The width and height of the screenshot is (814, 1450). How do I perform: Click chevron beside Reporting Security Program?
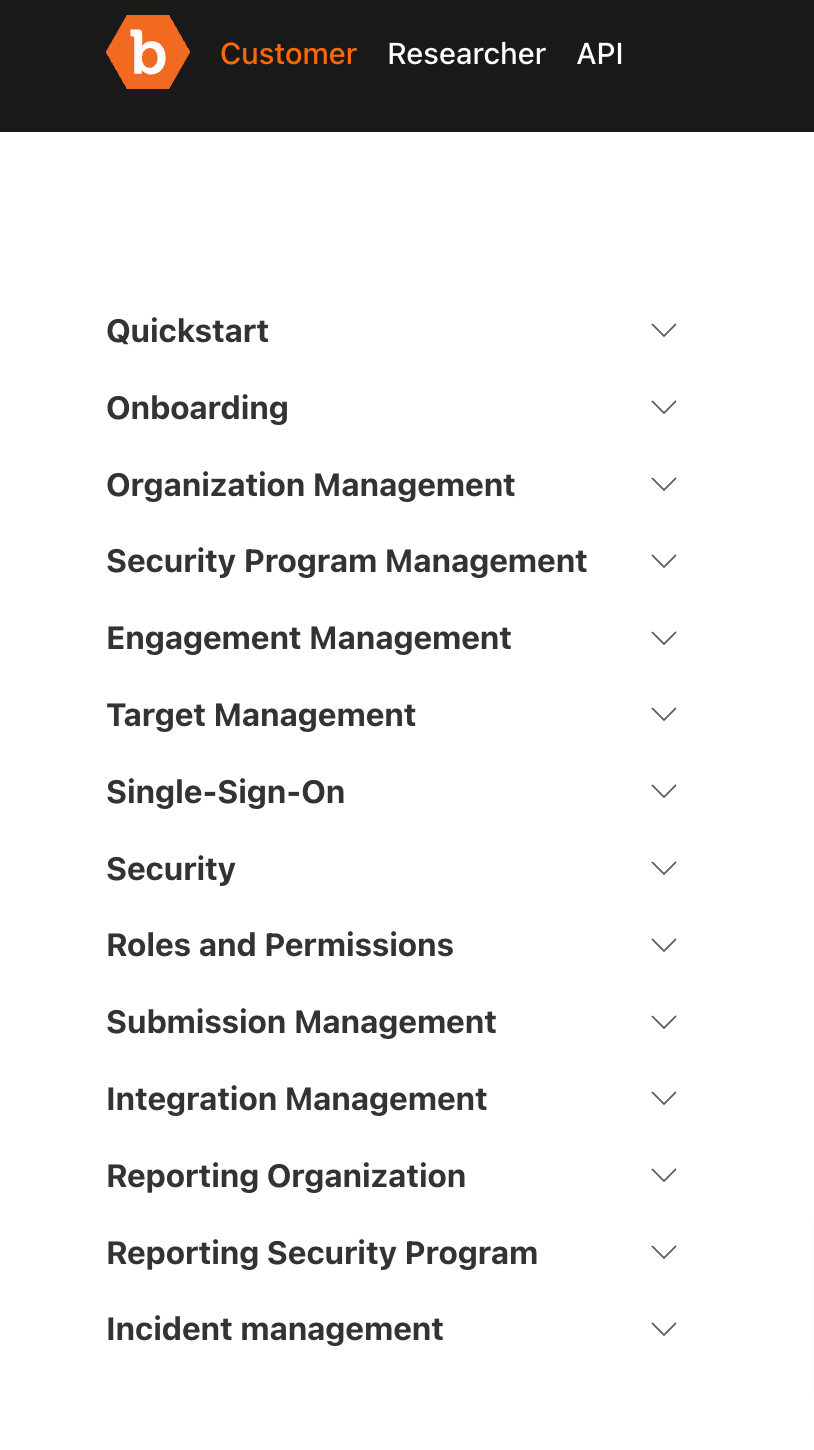tap(664, 1252)
